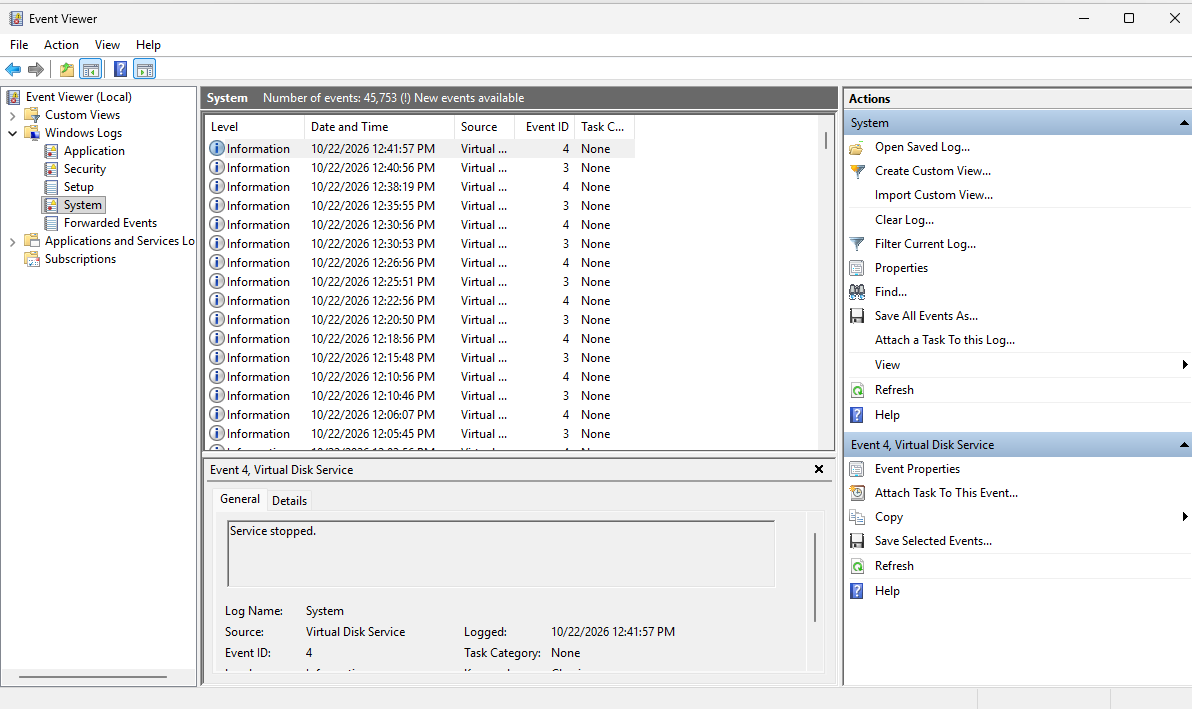Click Attach a Task To this Log...
1192x709 pixels.
pyautogui.click(x=944, y=340)
